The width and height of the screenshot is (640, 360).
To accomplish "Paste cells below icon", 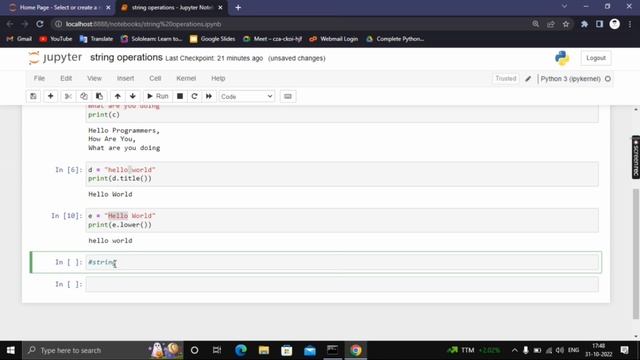I will pyautogui.click(x=99, y=96).
